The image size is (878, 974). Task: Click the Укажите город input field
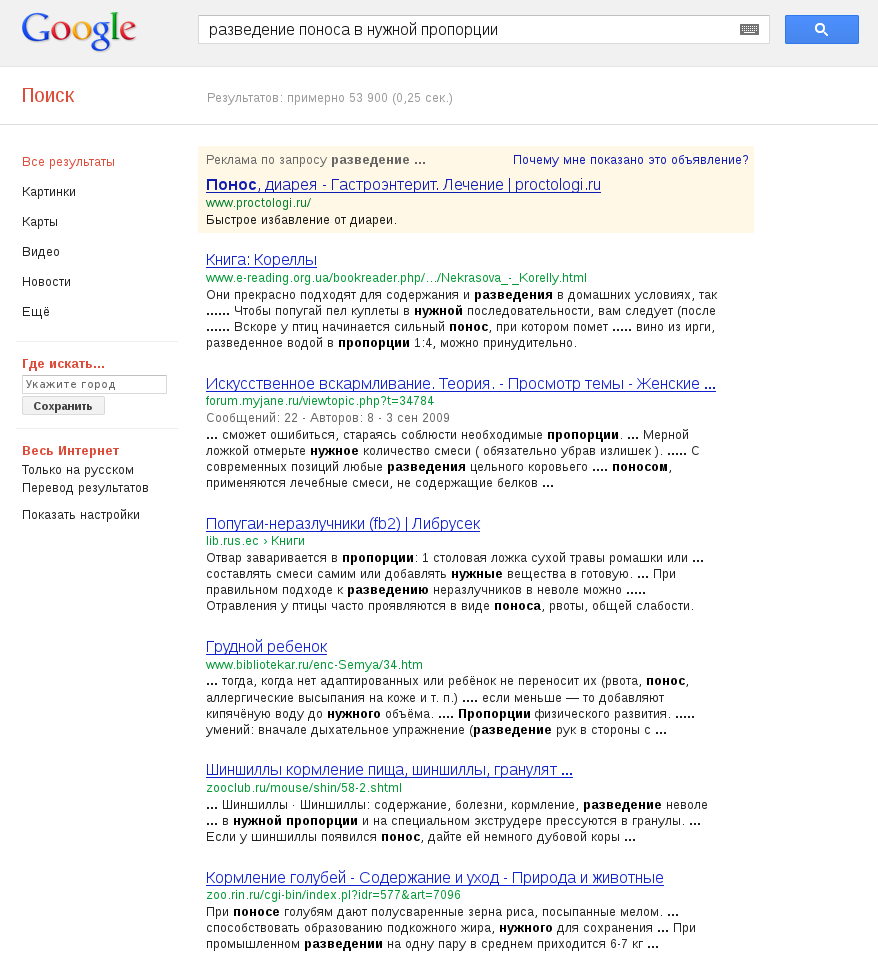pyautogui.click(x=94, y=384)
